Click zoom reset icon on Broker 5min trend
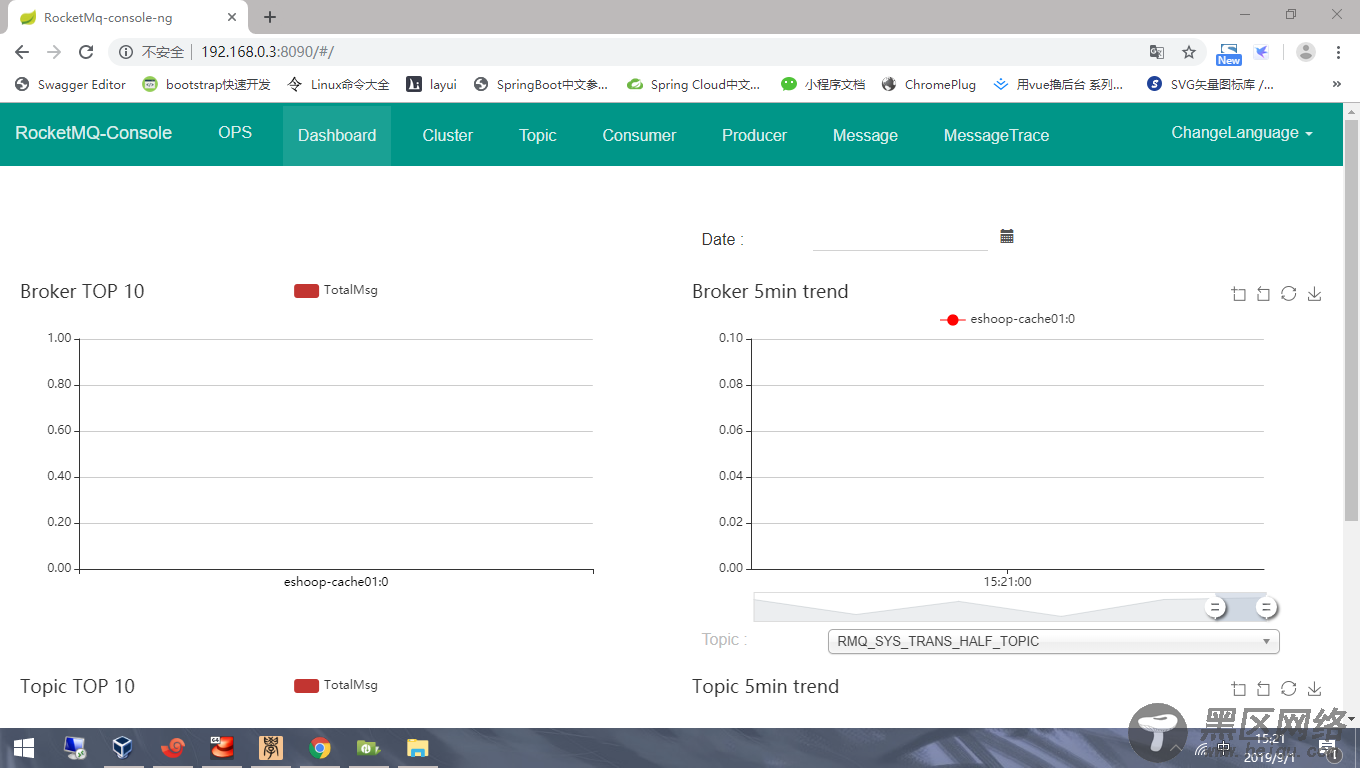The width and height of the screenshot is (1360, 768). [1263, 293]
